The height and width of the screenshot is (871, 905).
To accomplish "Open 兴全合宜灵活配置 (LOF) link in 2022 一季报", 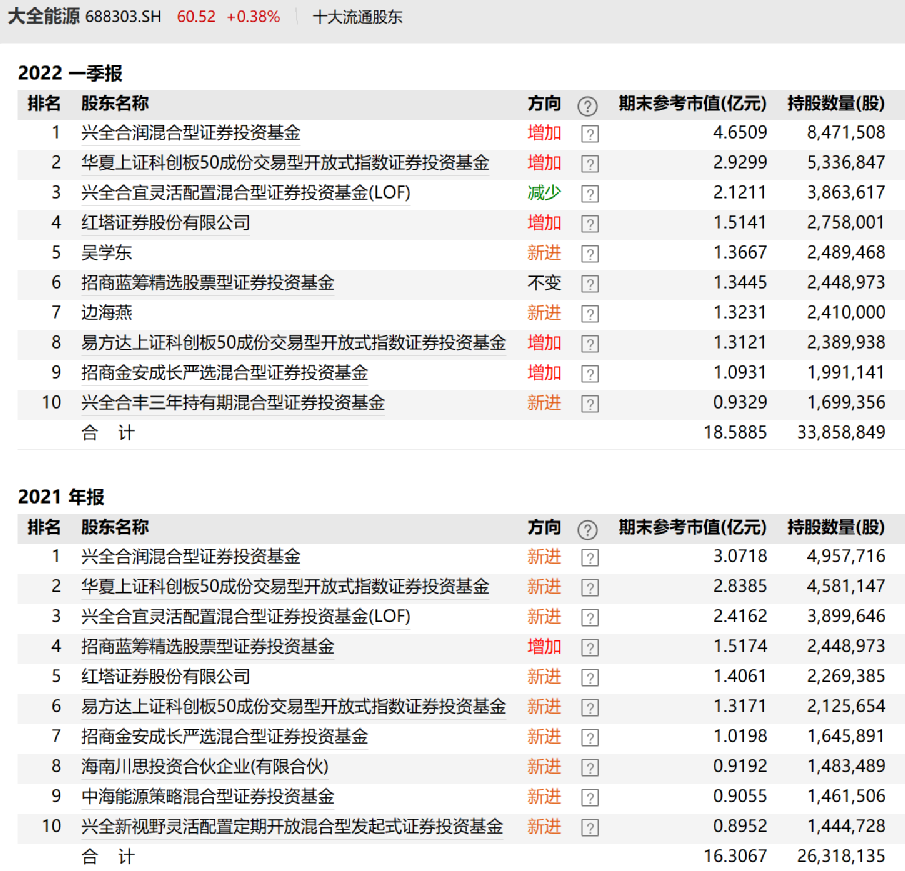I will tap(246, 193).
